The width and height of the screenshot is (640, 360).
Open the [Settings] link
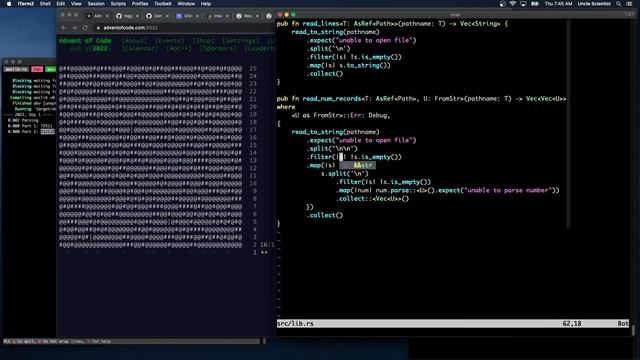click(x=240, y=40)
